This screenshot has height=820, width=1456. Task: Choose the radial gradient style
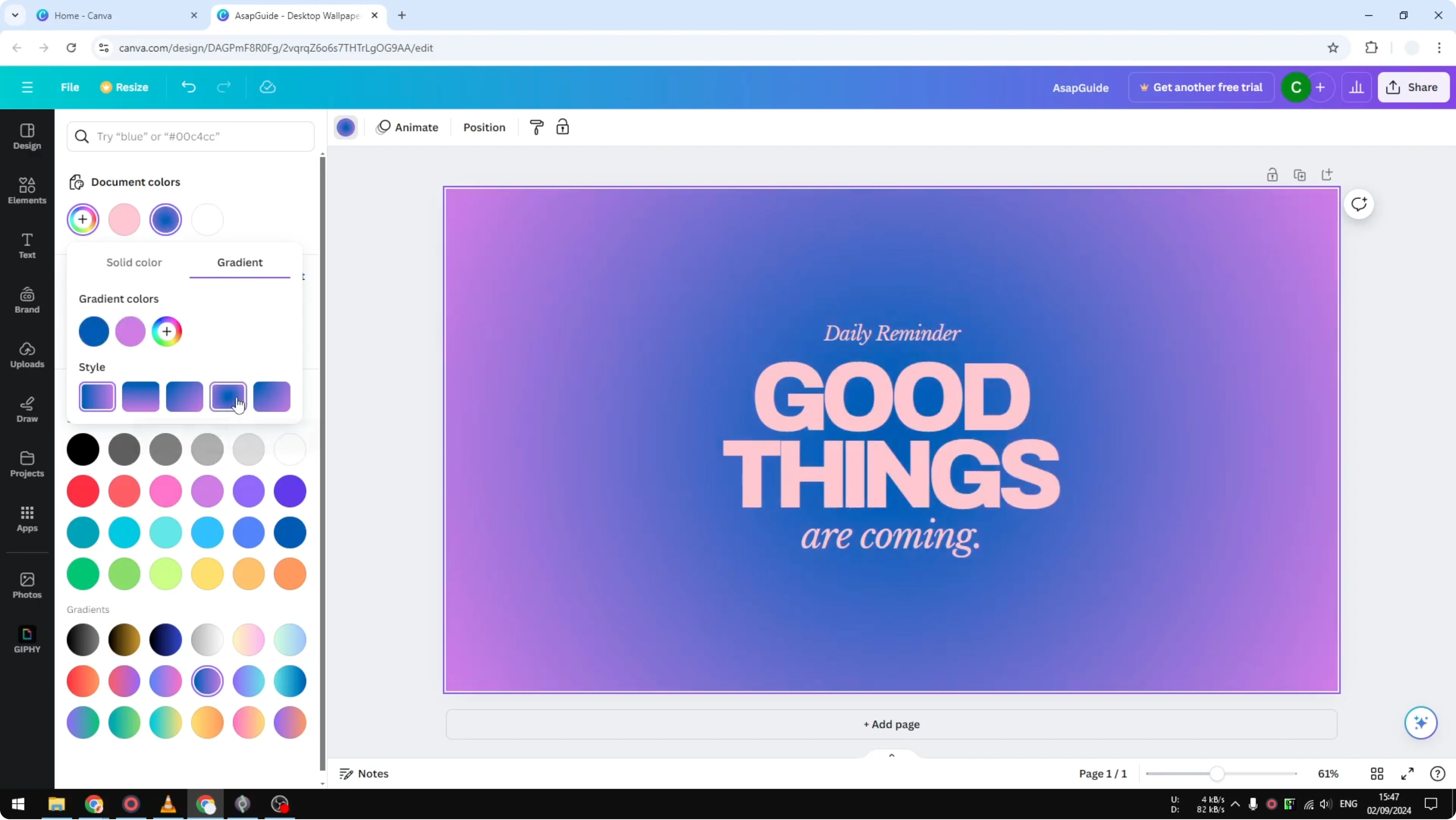tap(228, 396)
